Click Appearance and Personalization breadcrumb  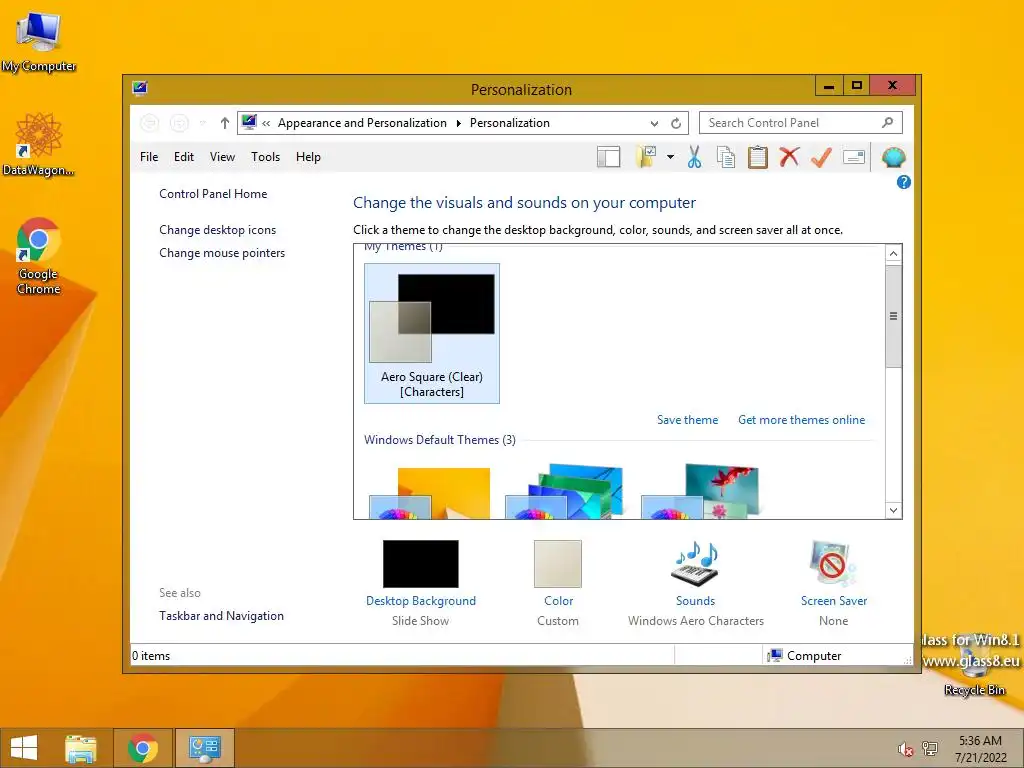point(362,123)
